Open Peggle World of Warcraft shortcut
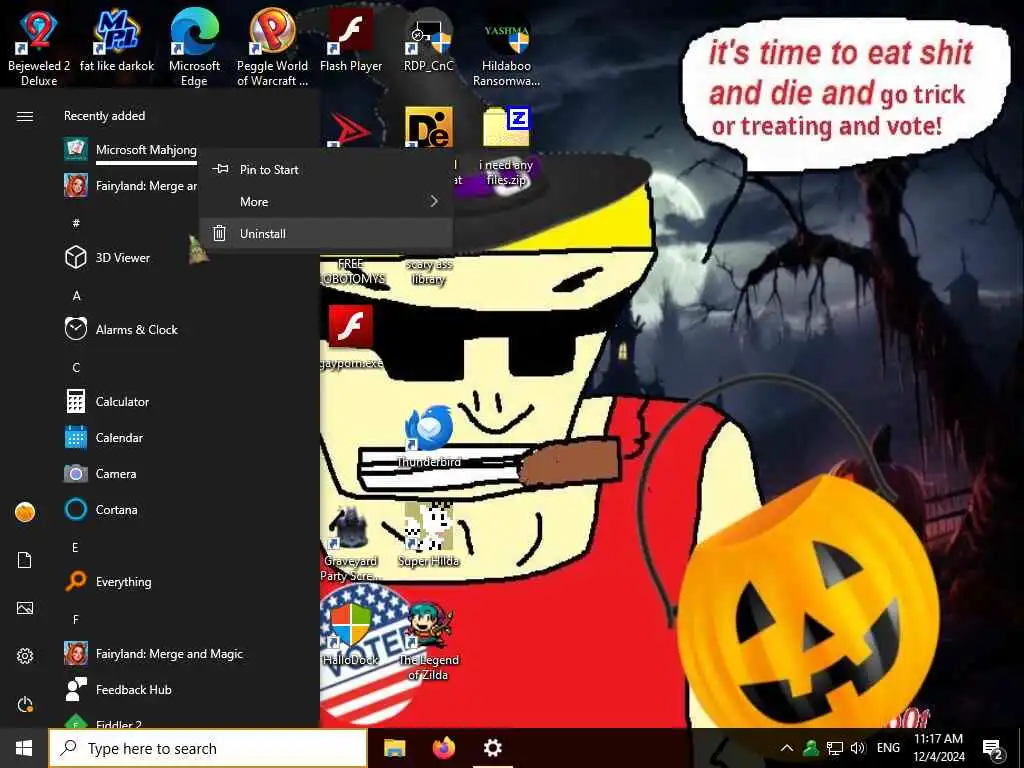The image size is (1024, 768). [x=272, y=44]
